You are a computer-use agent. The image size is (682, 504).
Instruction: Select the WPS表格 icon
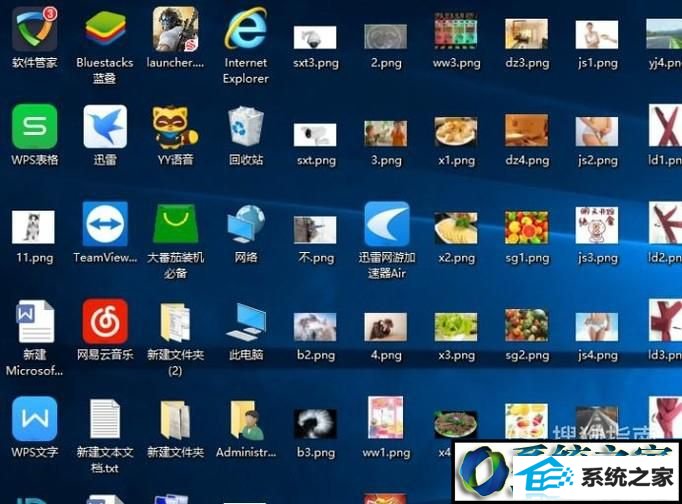(34, 127)
